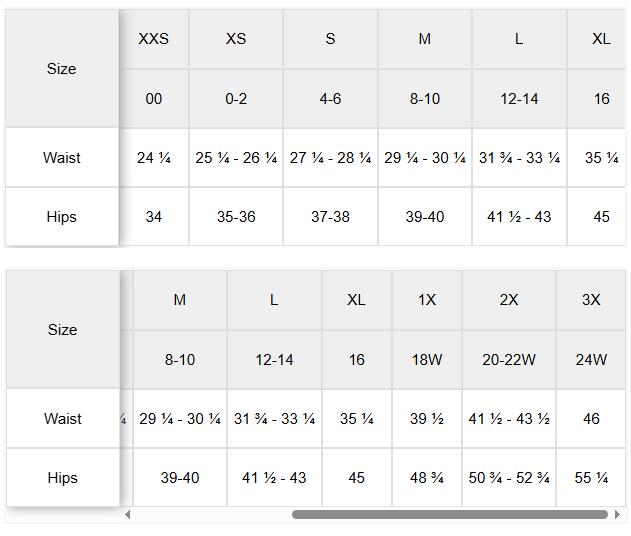
Task: Click the S size column header
Action: 330,39
